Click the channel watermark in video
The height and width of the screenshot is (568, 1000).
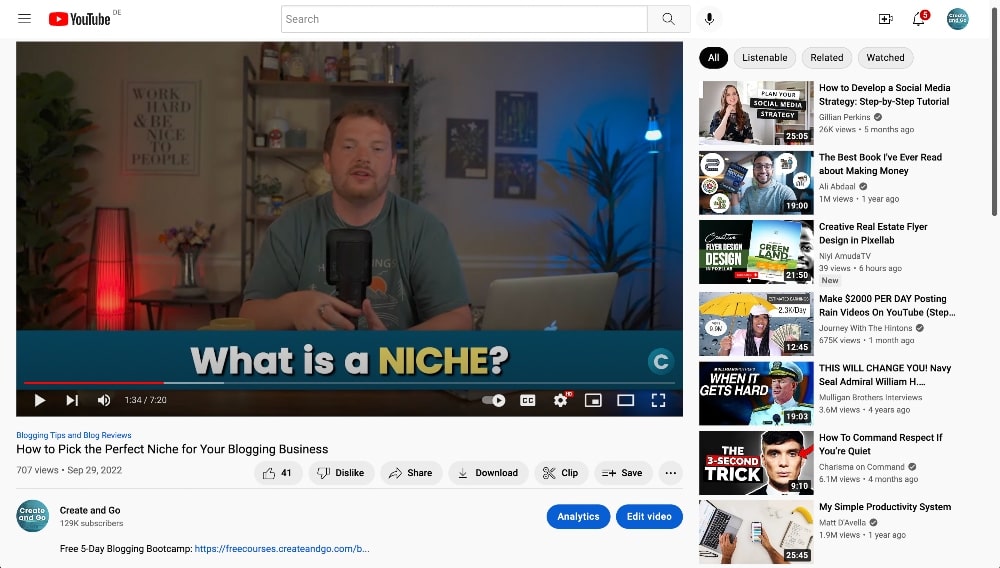tap(661, 361)
